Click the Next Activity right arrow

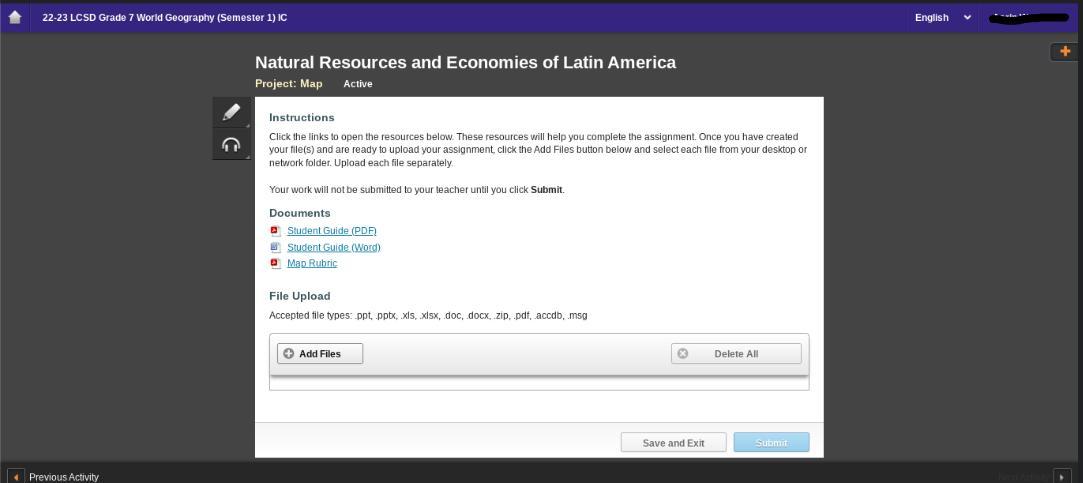(1062, 477)
